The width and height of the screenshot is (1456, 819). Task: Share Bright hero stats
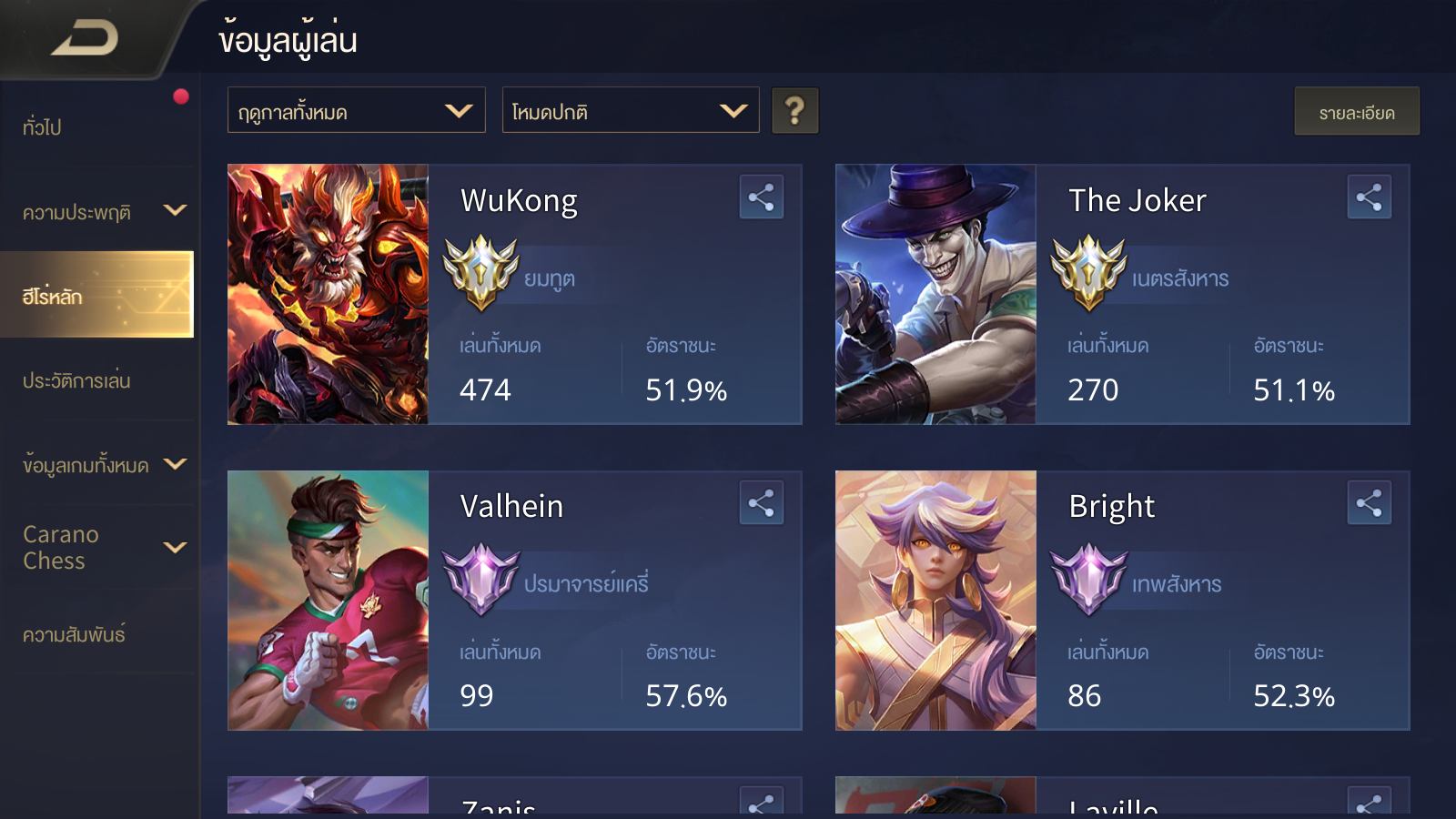(1370, 502)
